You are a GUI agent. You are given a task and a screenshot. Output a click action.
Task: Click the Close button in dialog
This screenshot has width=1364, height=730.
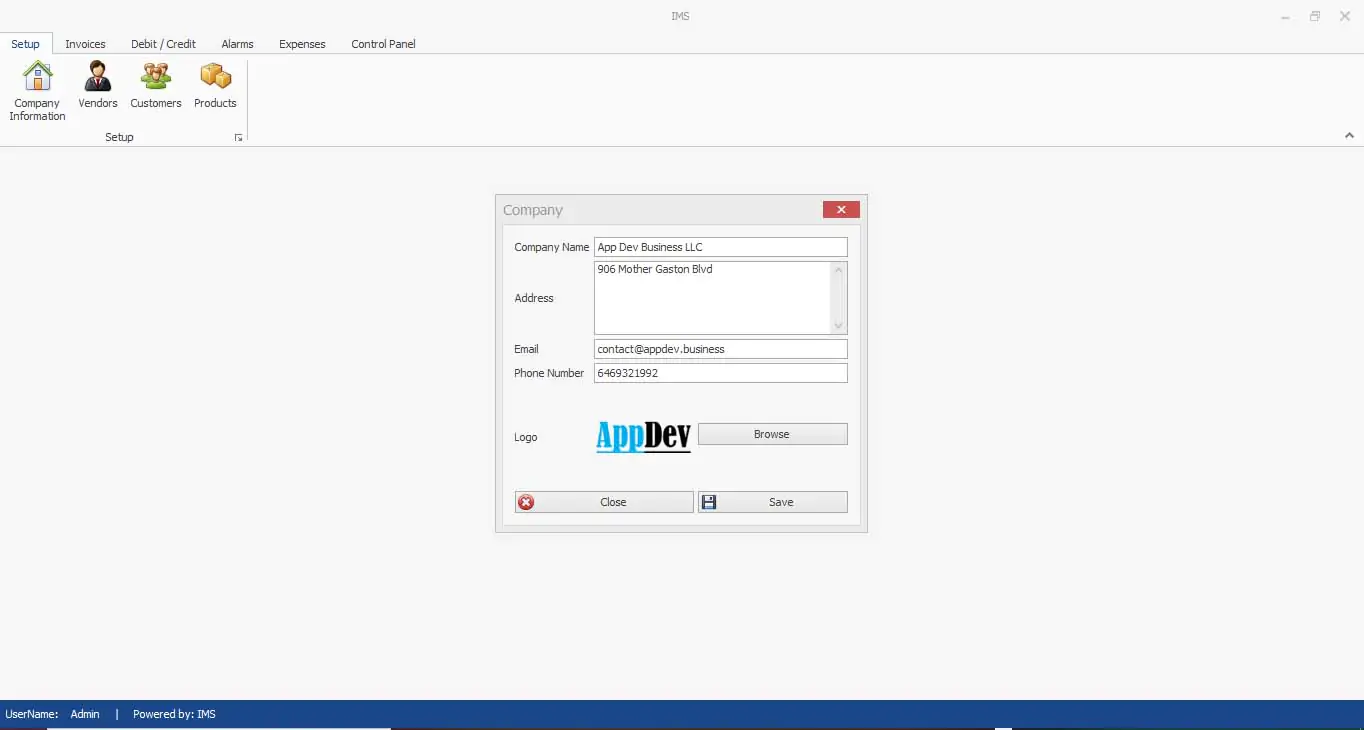pyautogui.click(x=604, y=502)
